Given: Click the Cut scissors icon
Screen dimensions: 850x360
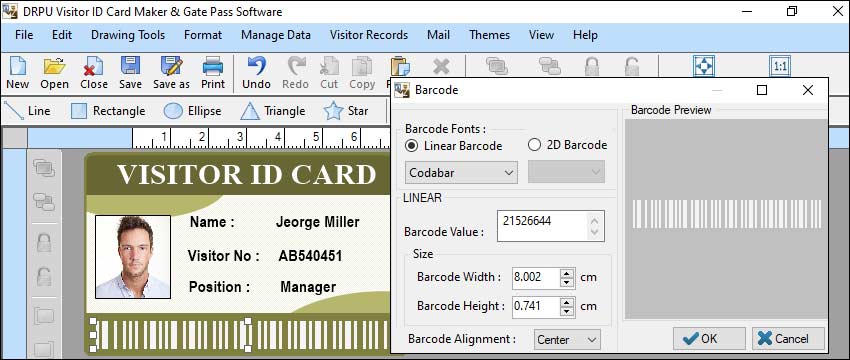Looking at the screenshot, I should 329,73.
